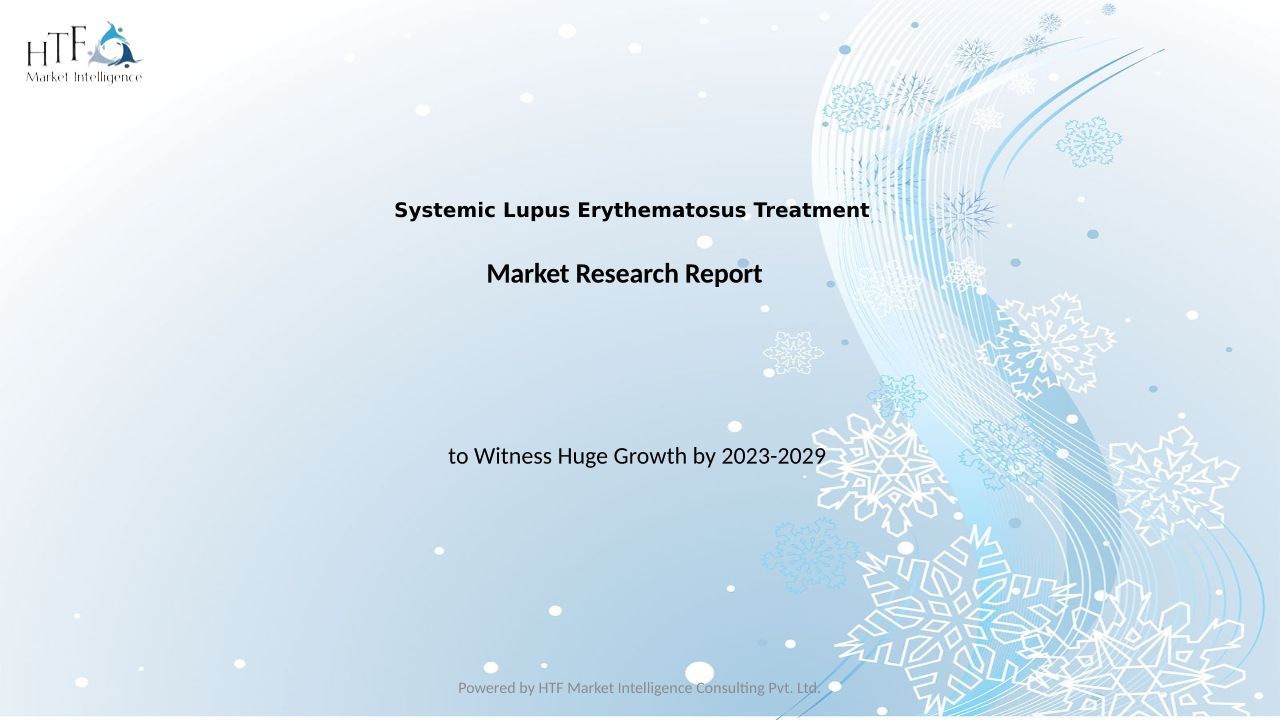Select 'to Witness Huge Growth by 2023-2029' text
This screenshot has height=720, width=1280.
point(637,456)
